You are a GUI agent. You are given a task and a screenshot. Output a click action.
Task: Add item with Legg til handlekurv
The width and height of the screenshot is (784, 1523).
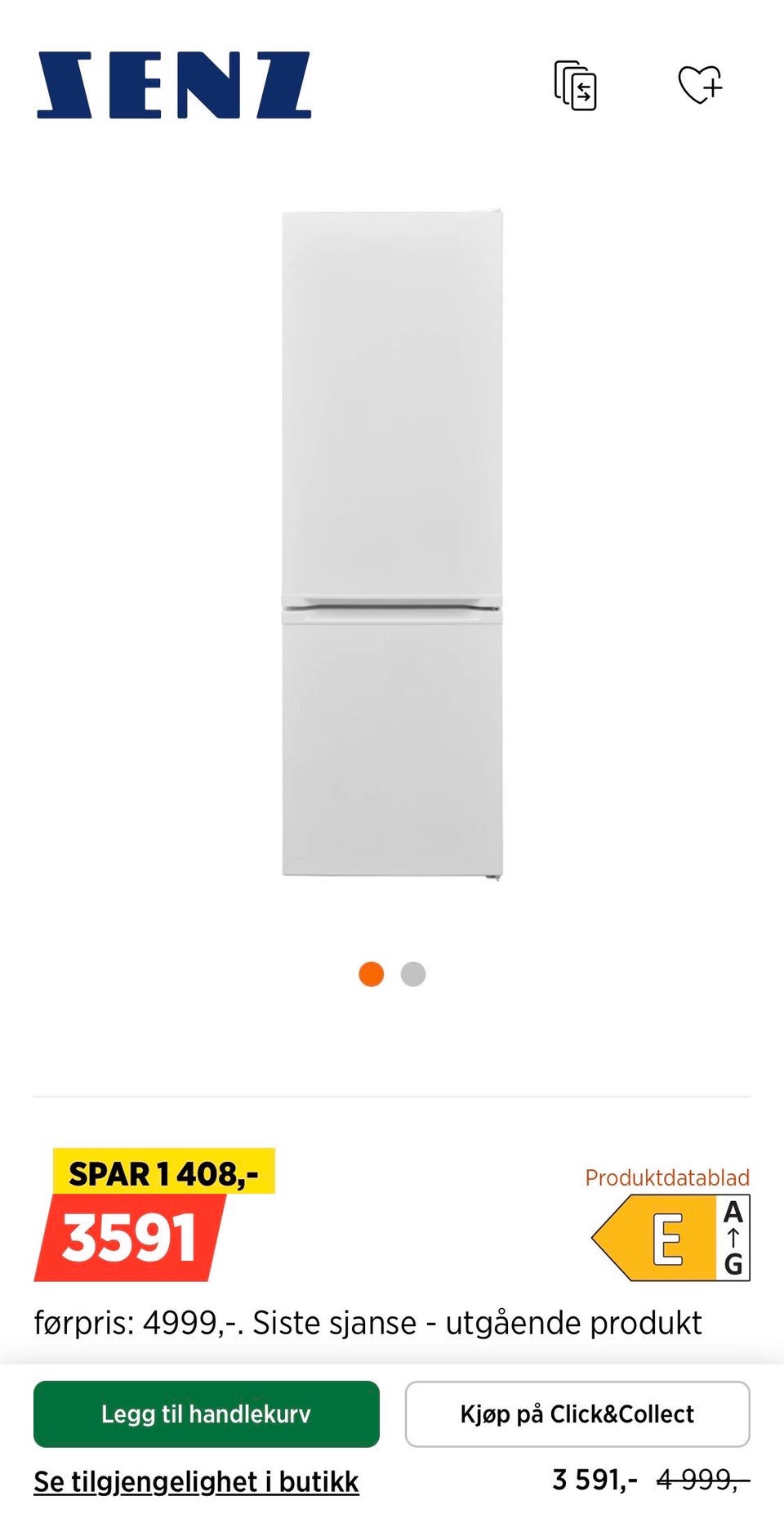tap(207, 1414)
